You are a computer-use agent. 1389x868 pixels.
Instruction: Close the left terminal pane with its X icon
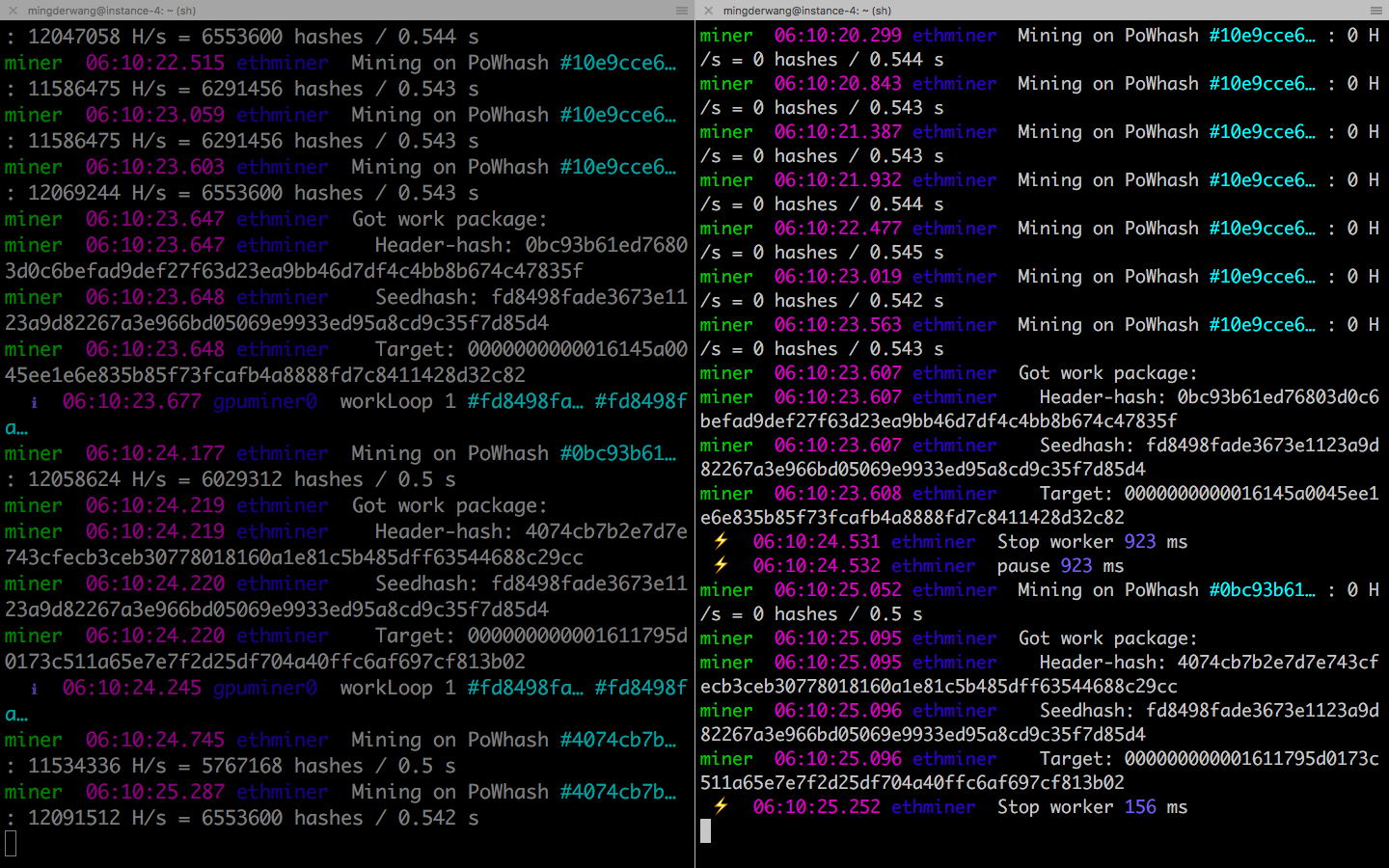point(14,11)
